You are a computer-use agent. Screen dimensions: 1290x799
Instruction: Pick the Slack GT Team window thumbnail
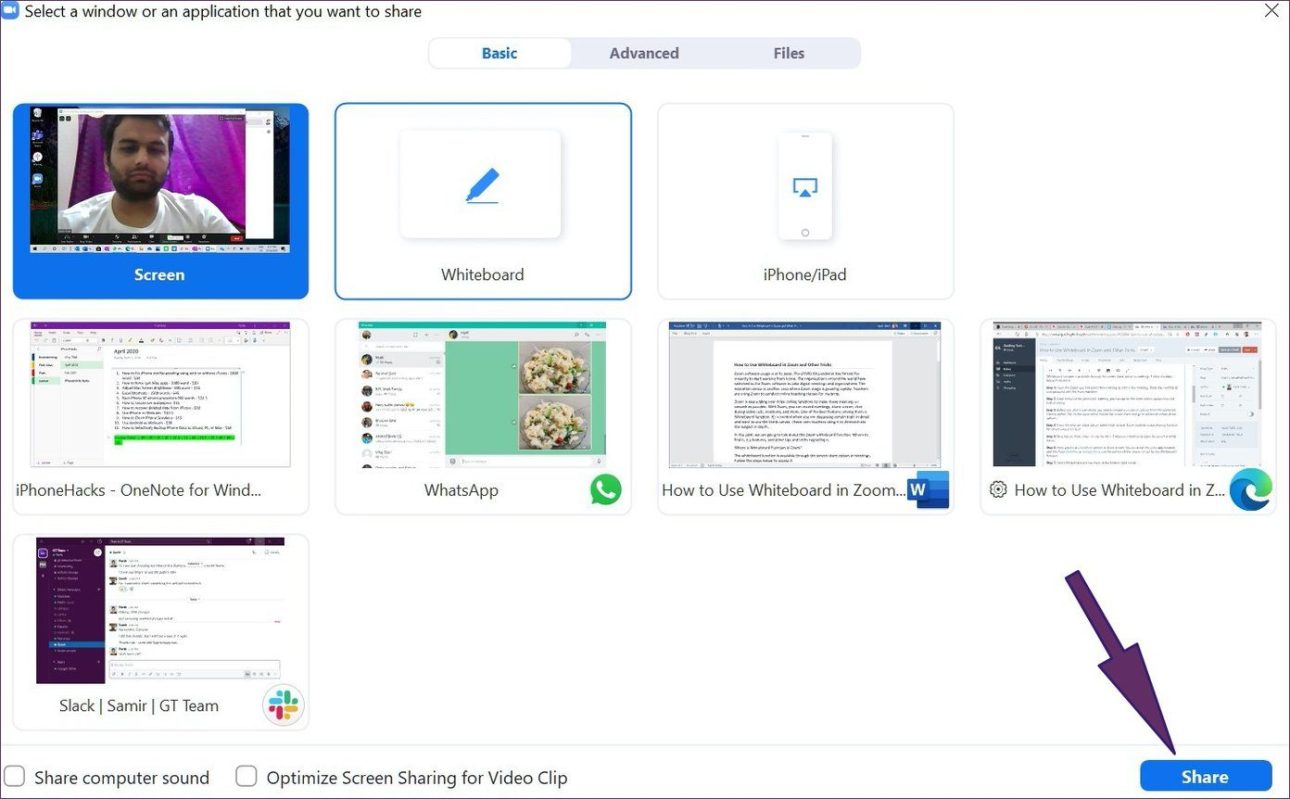tap(160, 610)
